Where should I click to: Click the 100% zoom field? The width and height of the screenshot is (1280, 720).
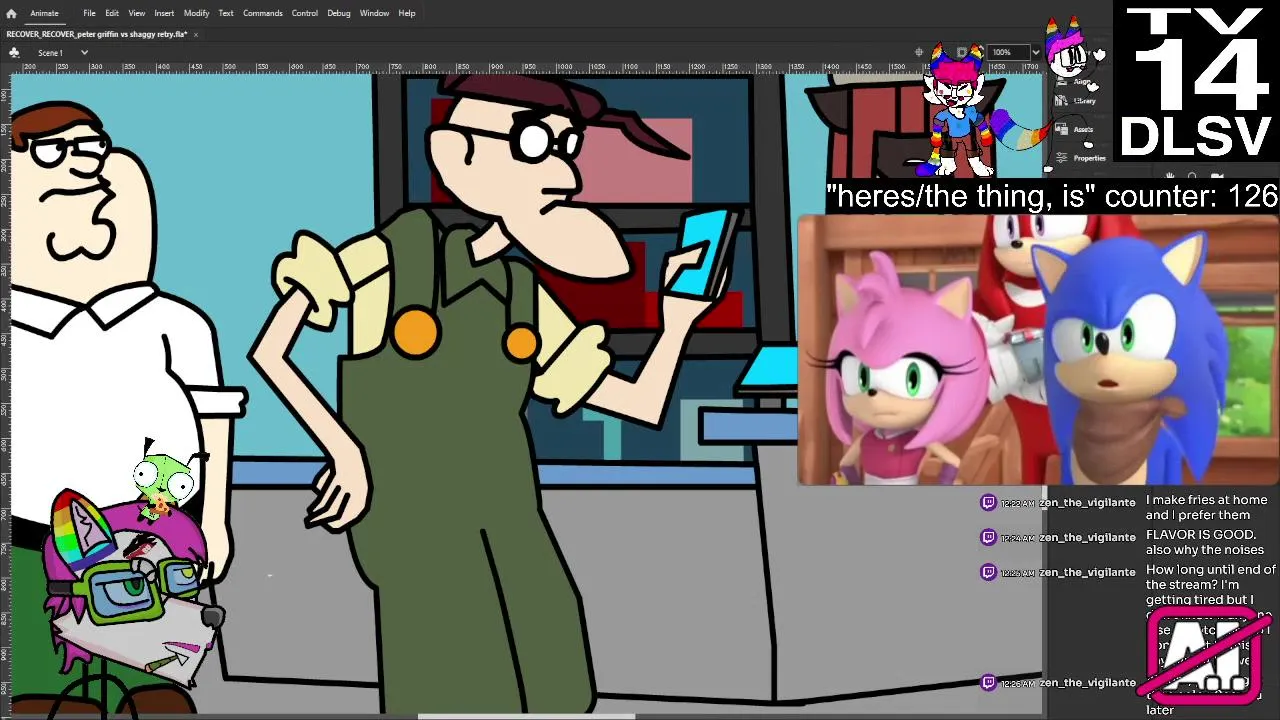coord(1009,52)
